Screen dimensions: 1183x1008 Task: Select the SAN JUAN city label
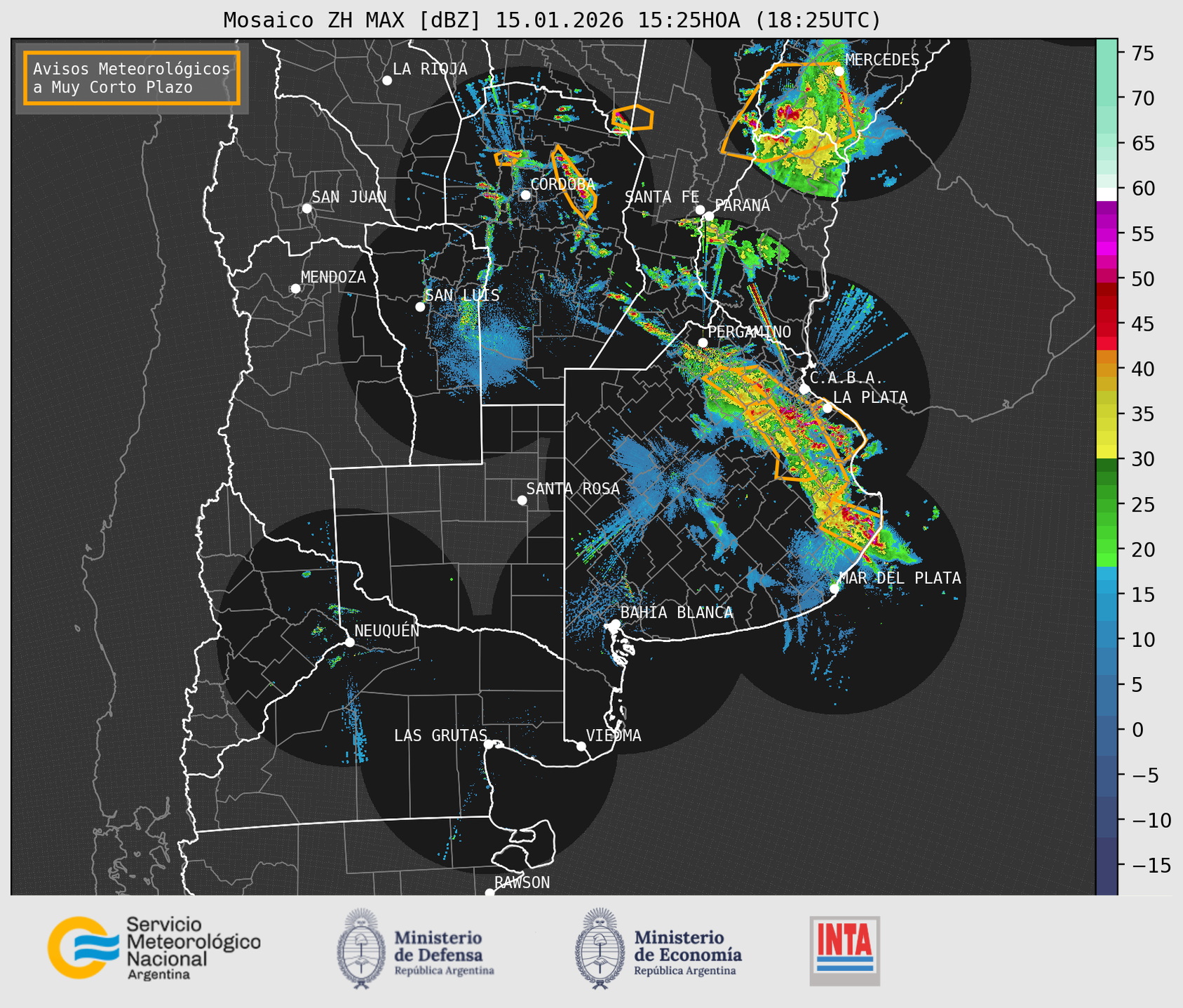[349, 197]
